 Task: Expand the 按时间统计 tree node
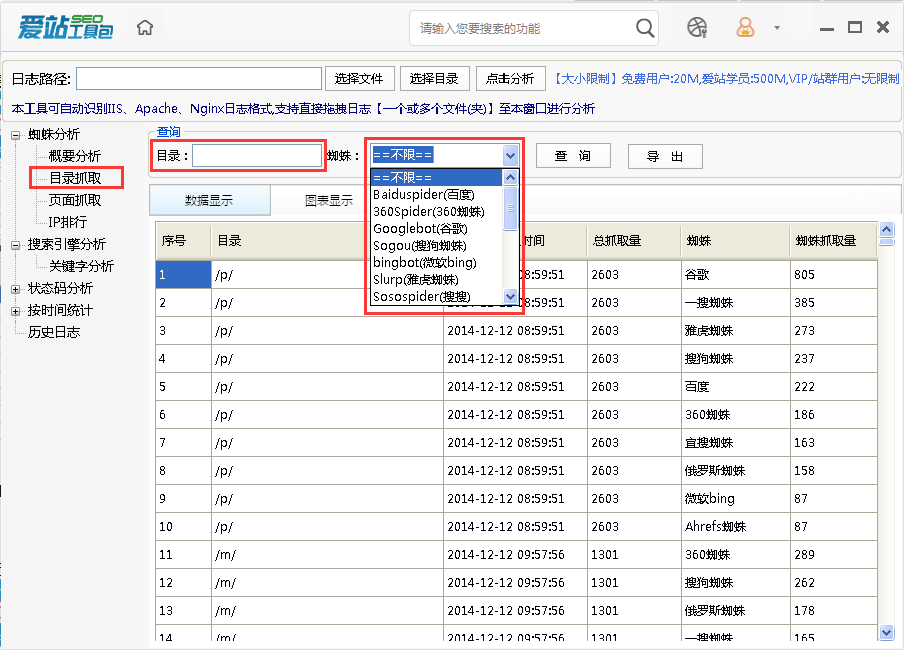16,310
